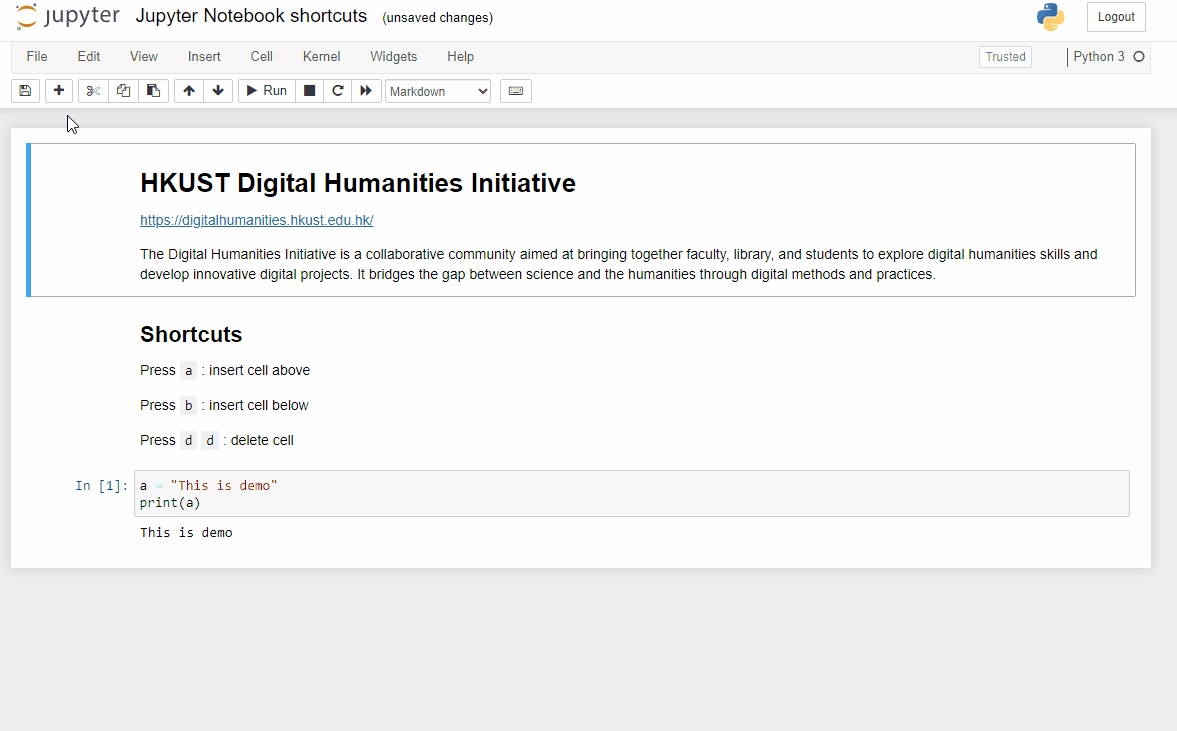This screenshot has height=731, width=1177.
Task: Open the Markdown cell type dropdown
Action: [x=437, y=91]
